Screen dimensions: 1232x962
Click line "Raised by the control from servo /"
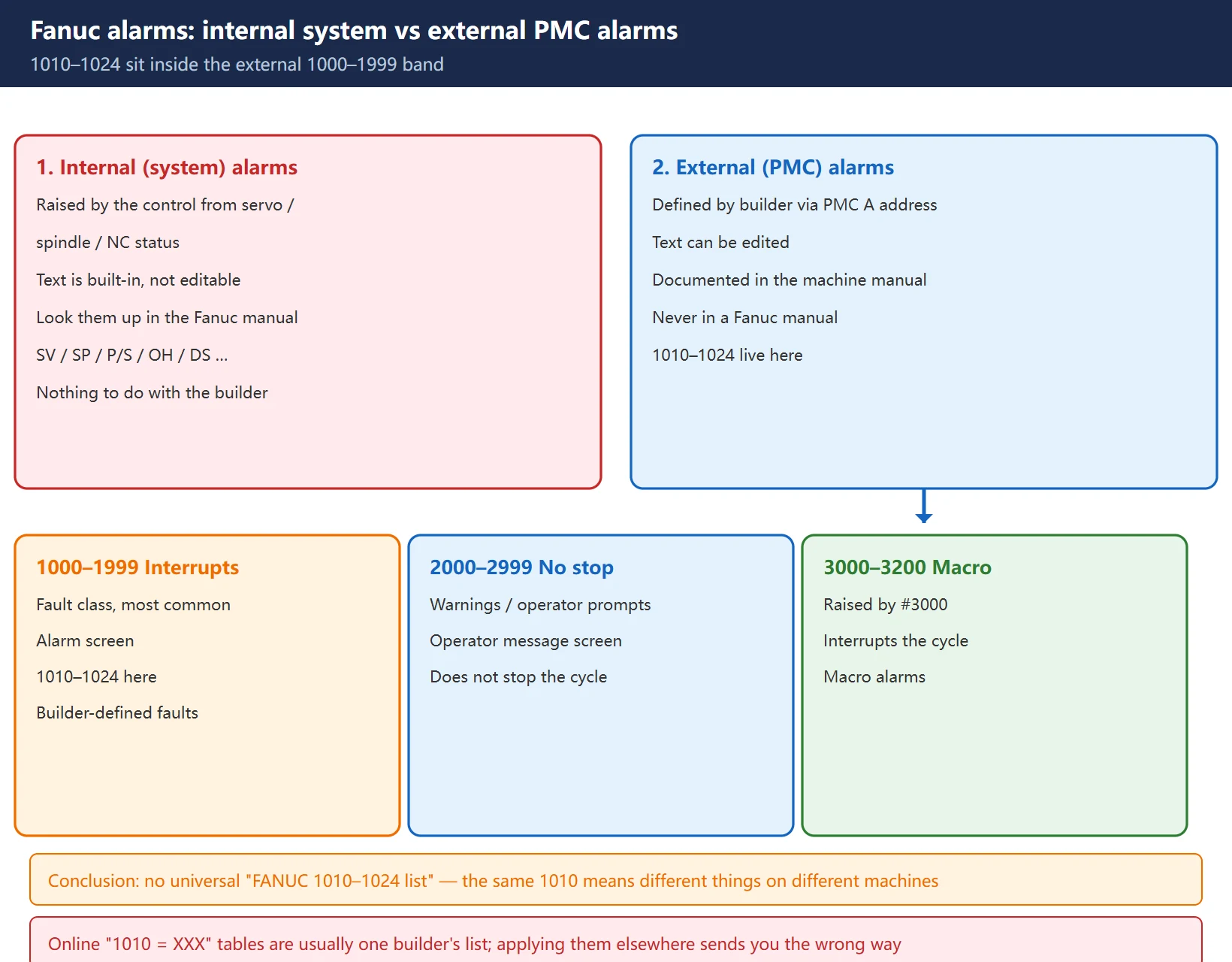tap(165, 205)
